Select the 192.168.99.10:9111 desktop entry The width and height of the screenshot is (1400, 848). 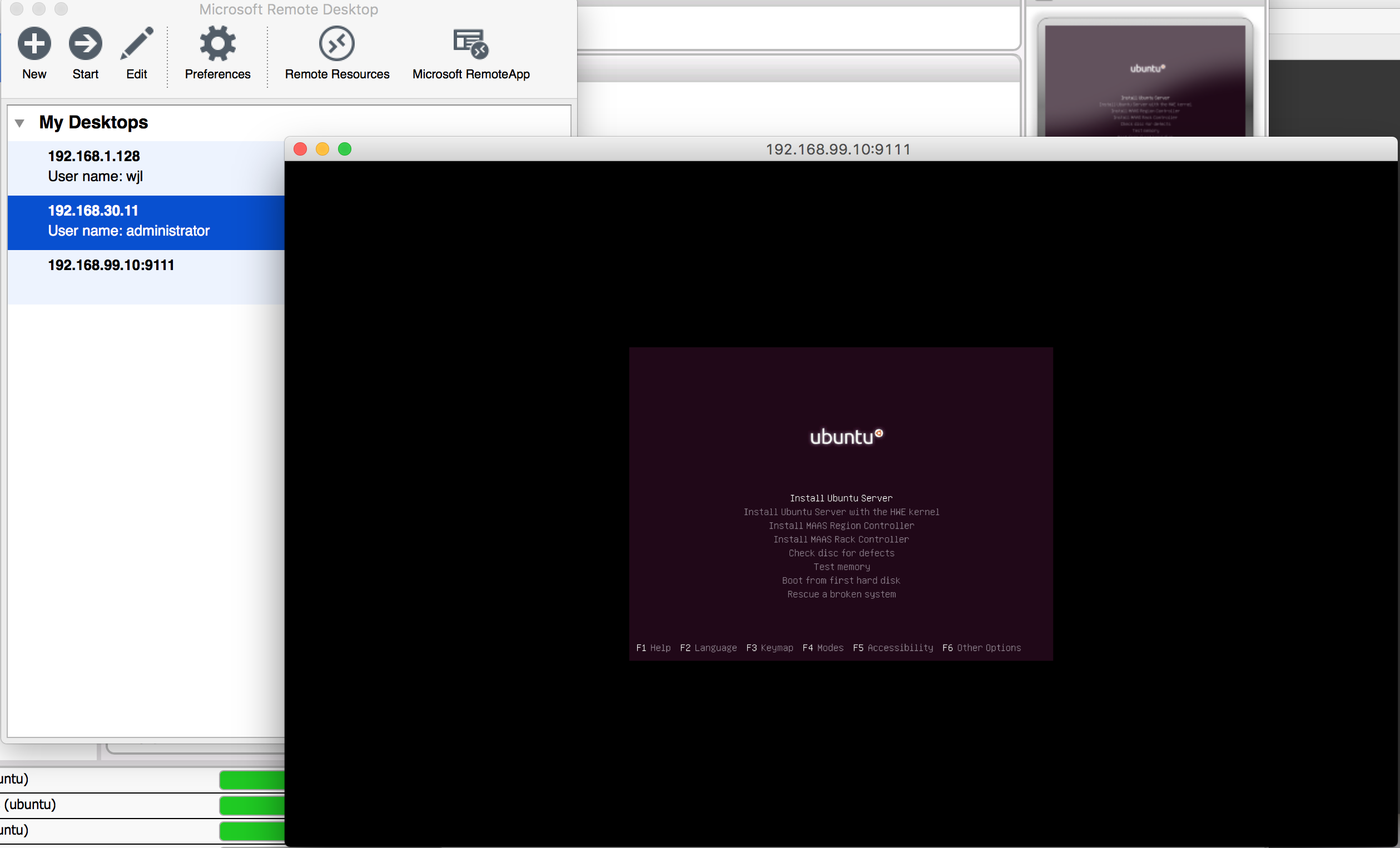pos(146,277)
